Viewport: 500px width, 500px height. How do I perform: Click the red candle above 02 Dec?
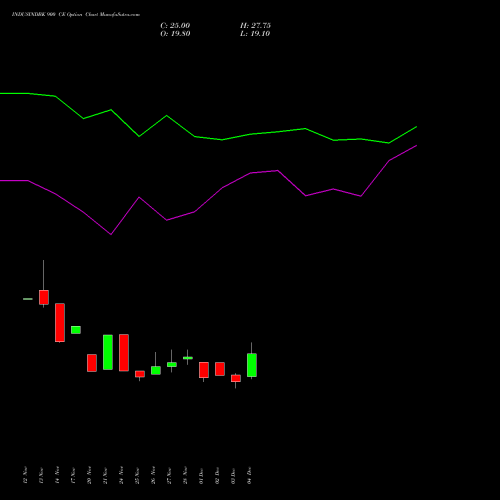(220, 369)
